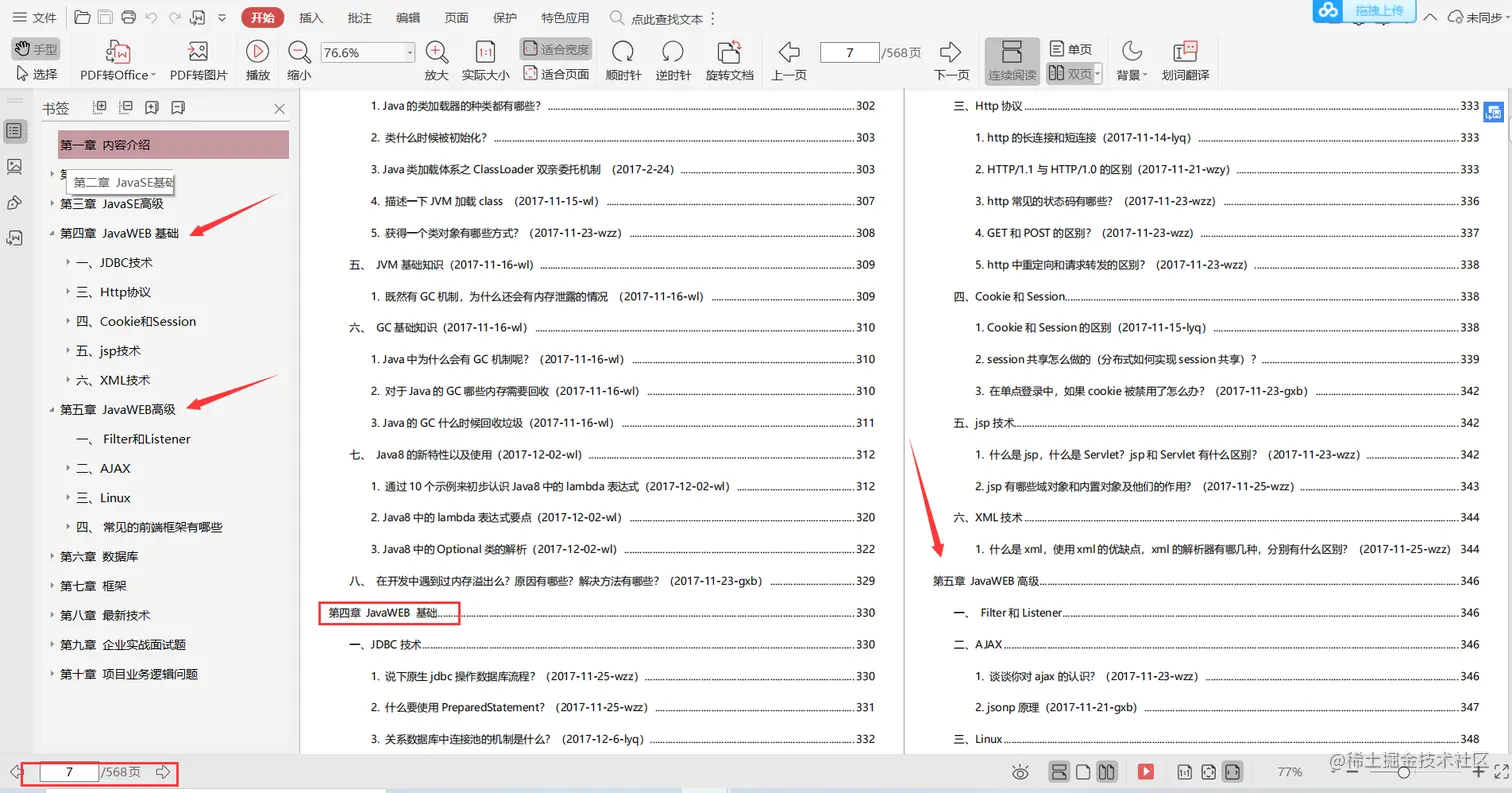Open the 文件 menu

(x=33, y=17)
